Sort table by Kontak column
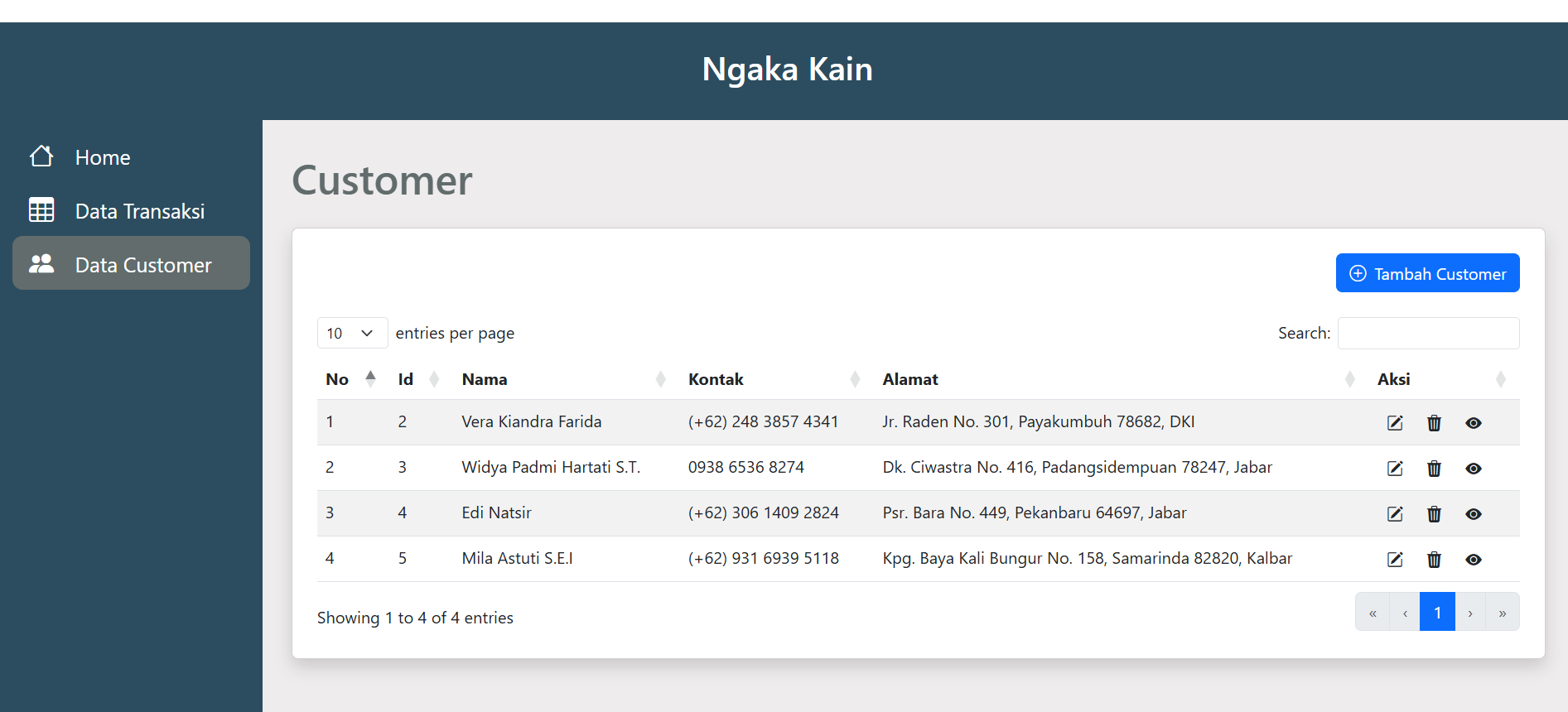The image size is (1568, 712). (x=777, y=379)
